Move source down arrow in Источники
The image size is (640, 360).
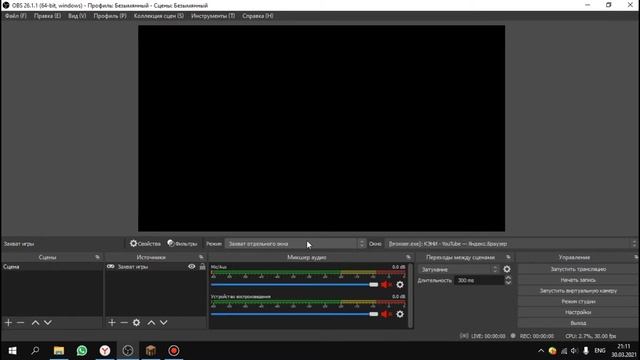164,322
